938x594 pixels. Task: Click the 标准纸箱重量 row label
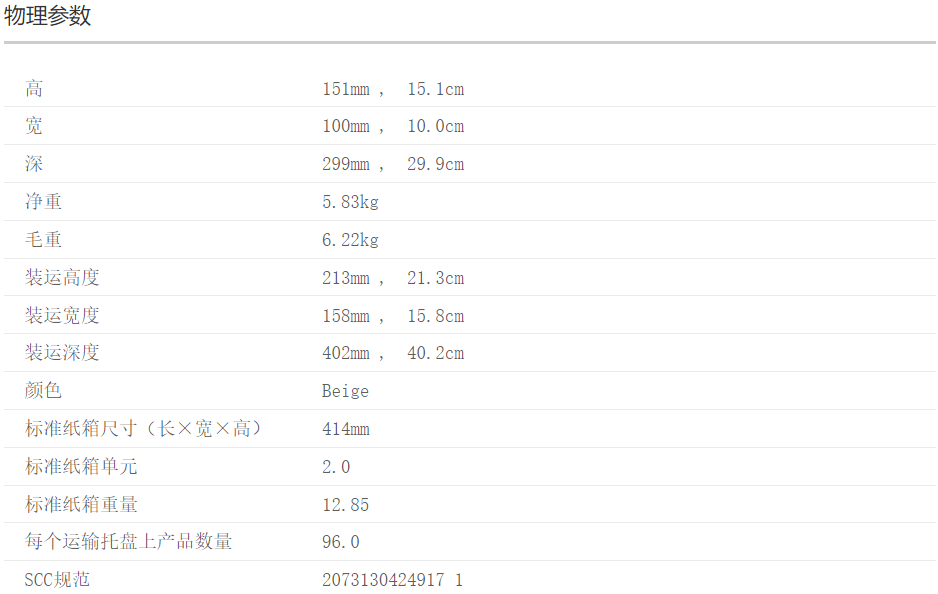[x=81, y=505]
